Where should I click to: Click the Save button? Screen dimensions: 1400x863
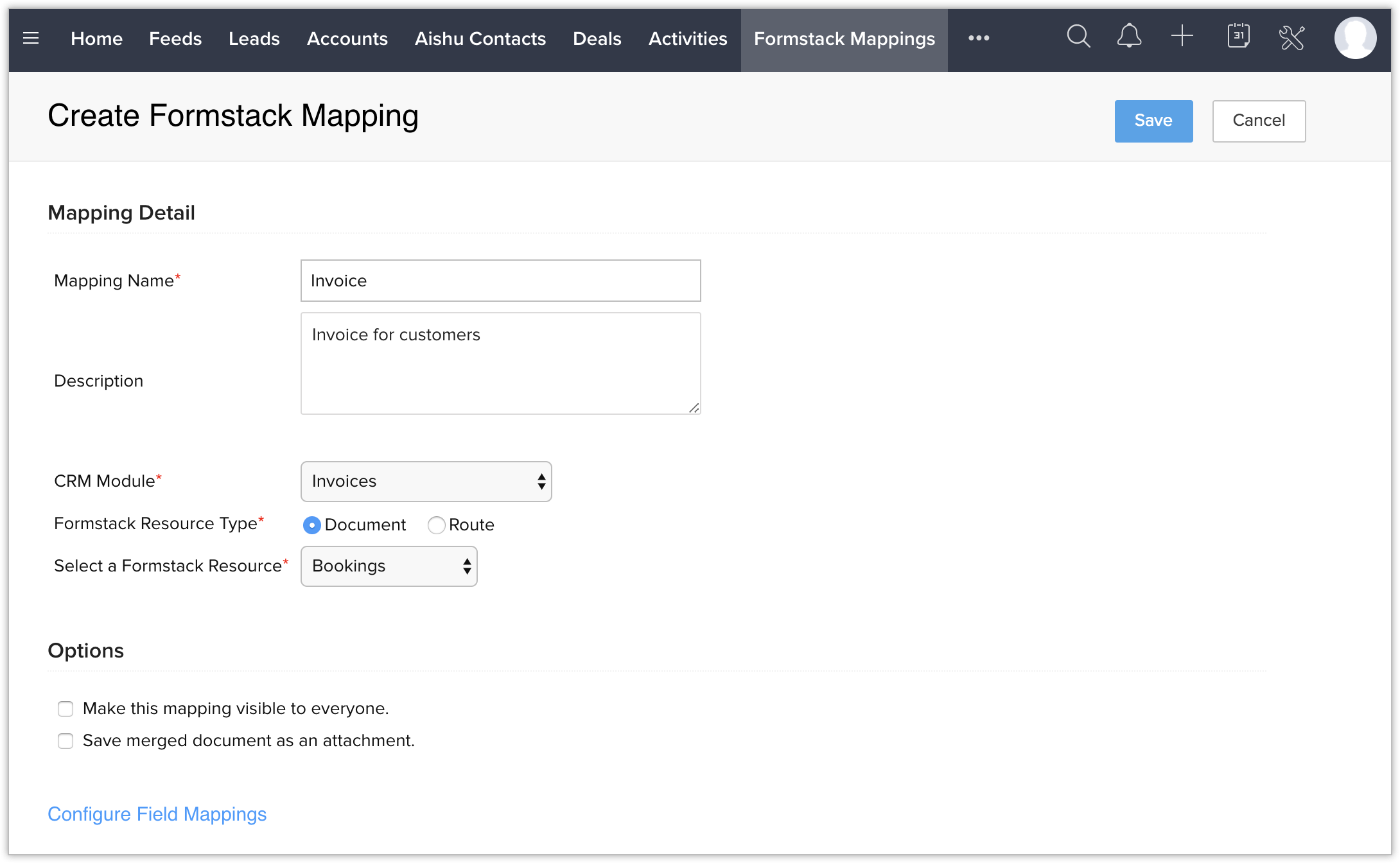pyautogui.click(x=1154, y=121)
